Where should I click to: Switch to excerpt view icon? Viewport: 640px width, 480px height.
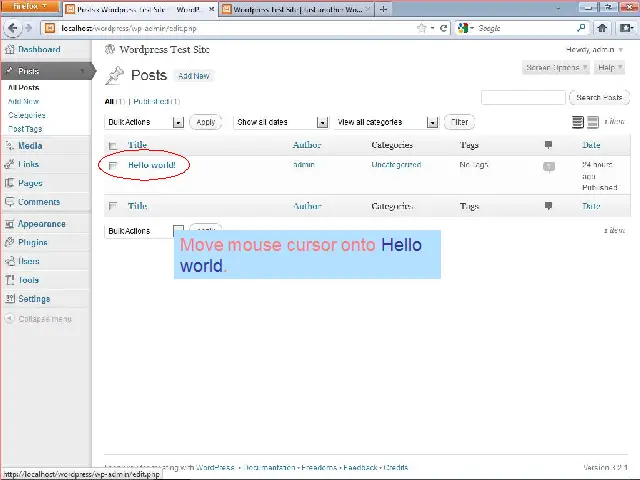(x=593, y=122)
